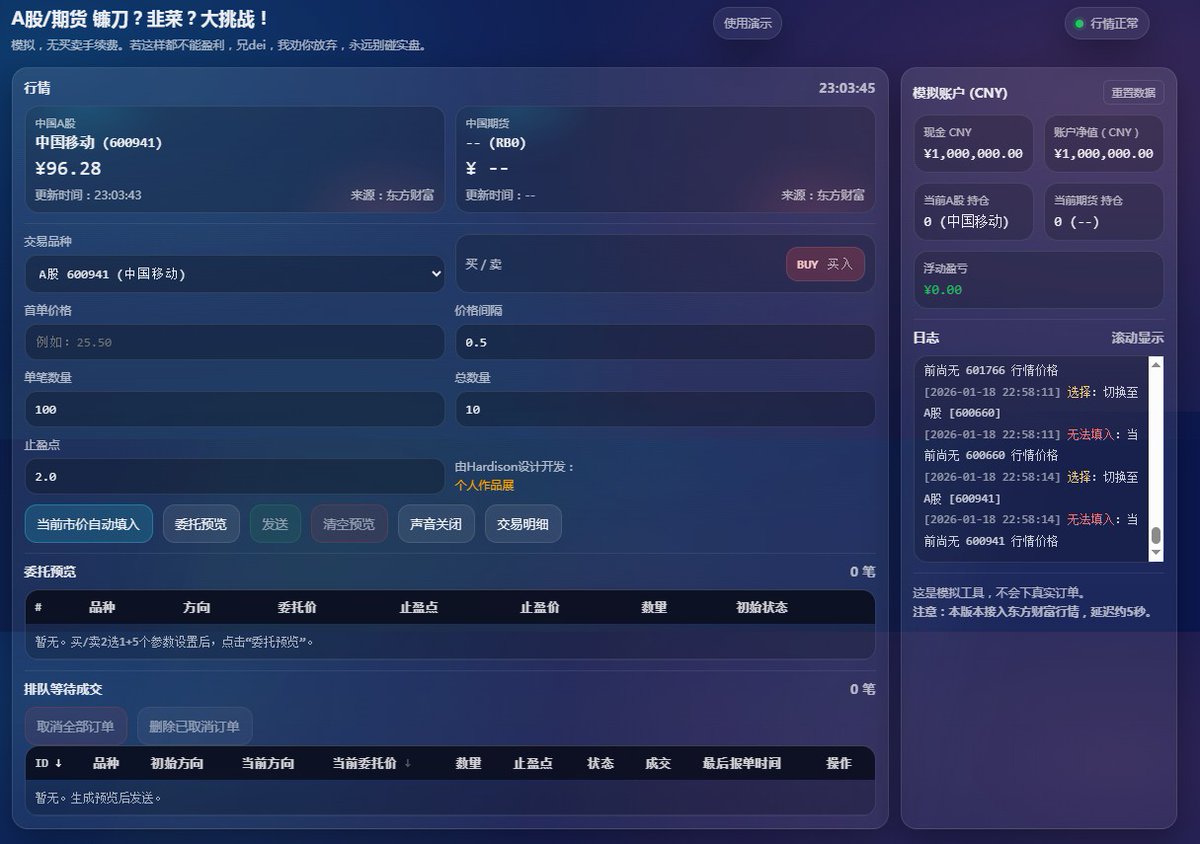Click inside the 首单价格 price field

pyautogui.click(x=234, y=341)
